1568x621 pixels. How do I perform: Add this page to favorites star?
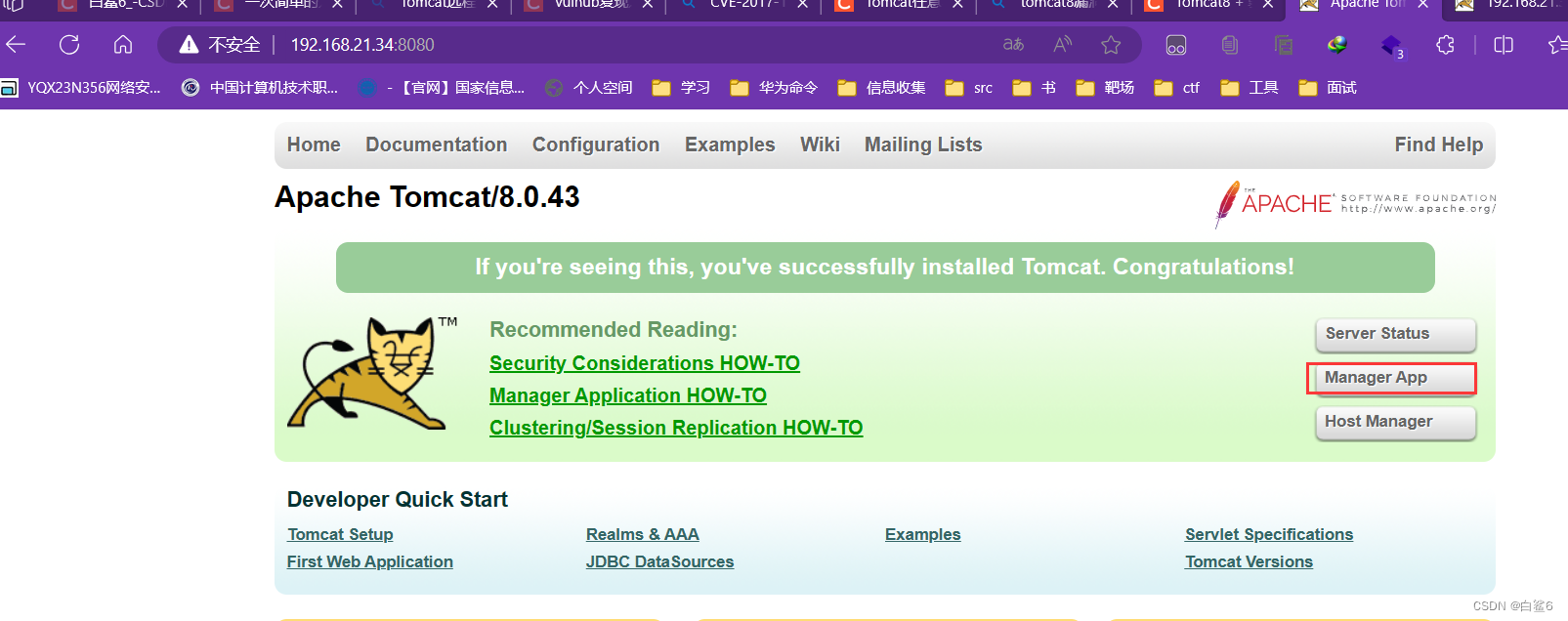[1111, 45]
